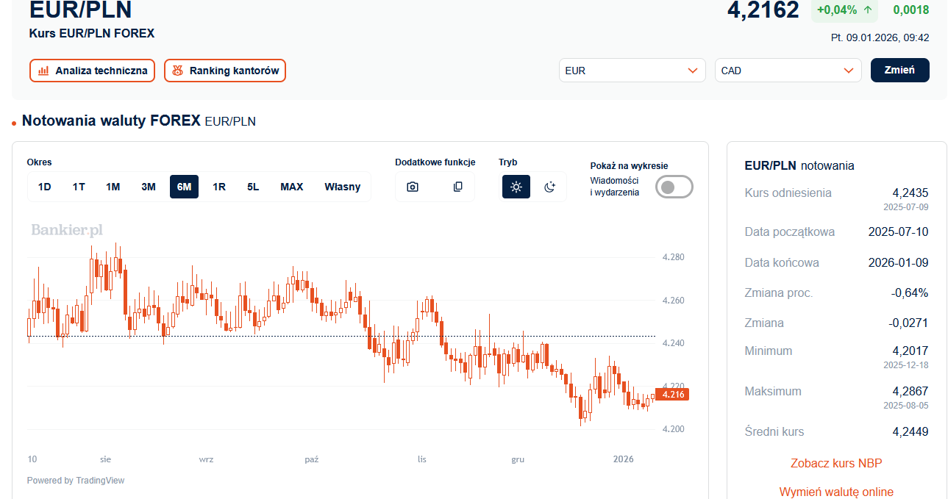Switch to dark mode moon icon
Viewport: 948px width, 499px height.
[550, 187]
